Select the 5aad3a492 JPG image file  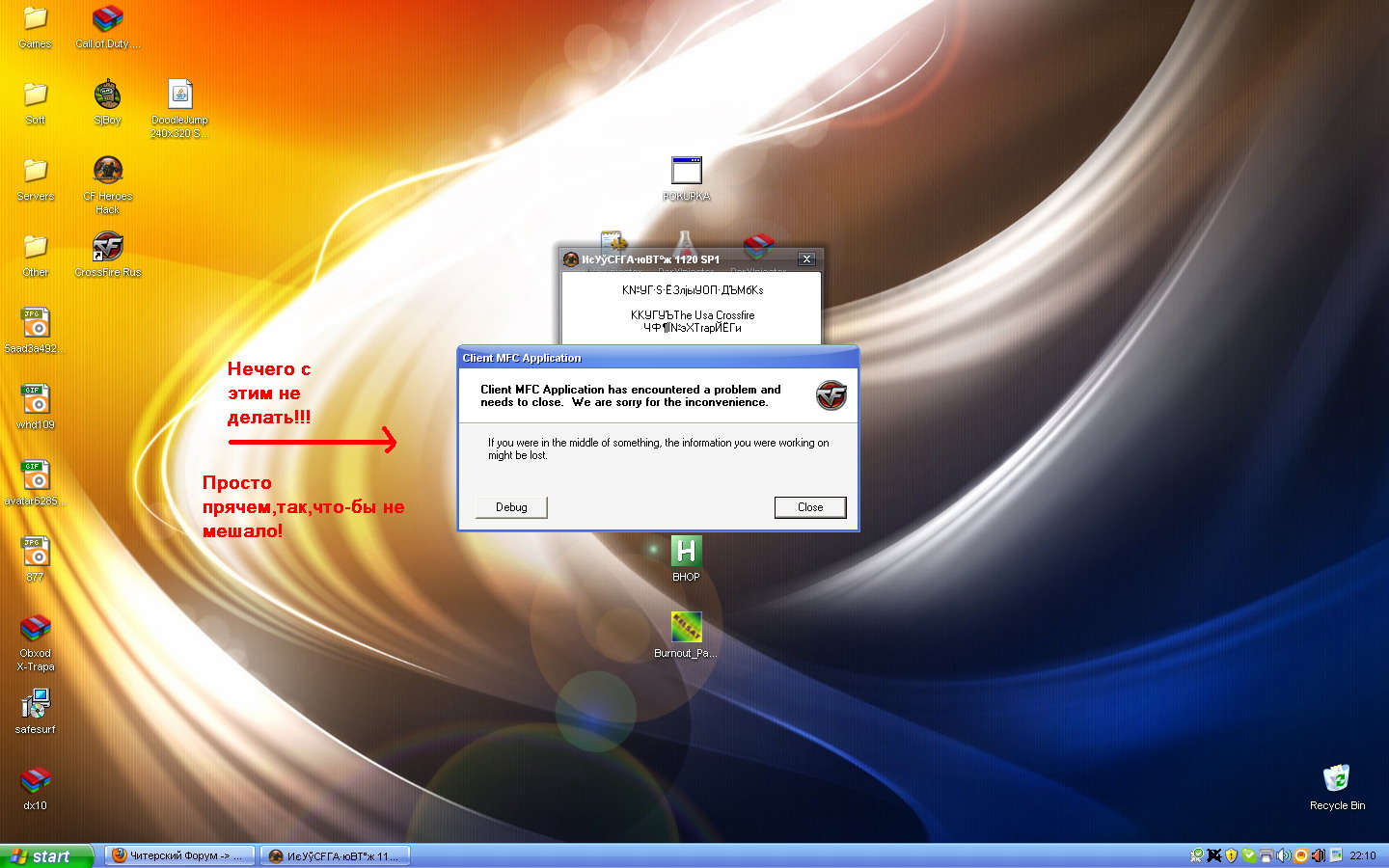(35, 331)
